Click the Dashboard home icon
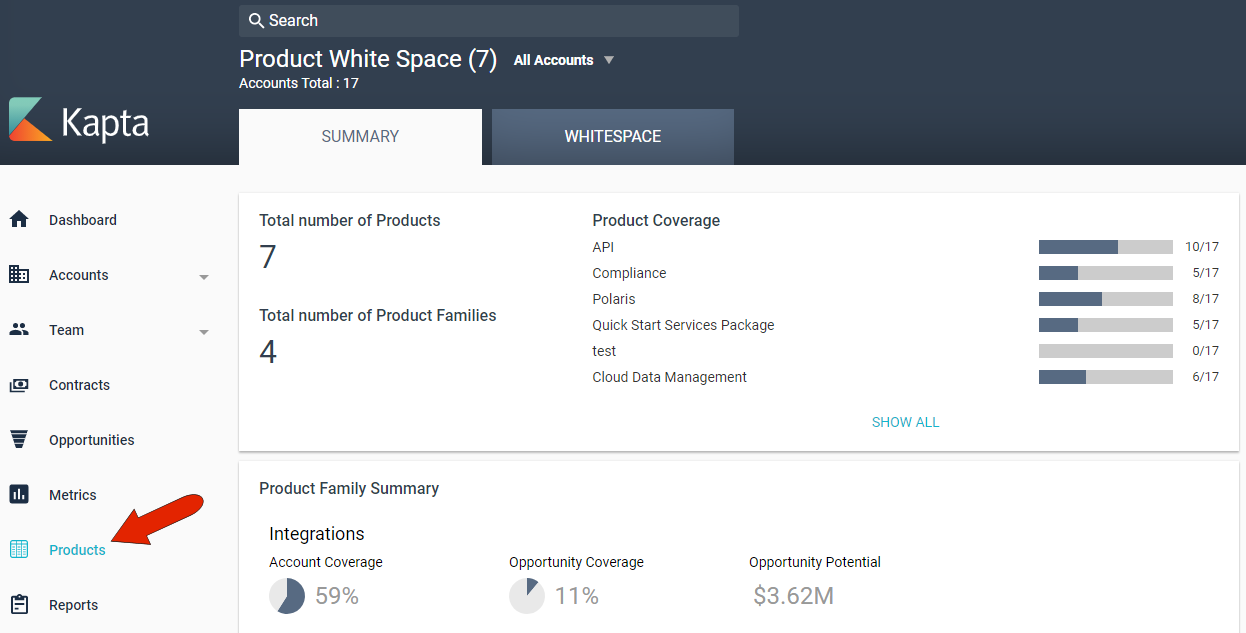 pos(19,220)
